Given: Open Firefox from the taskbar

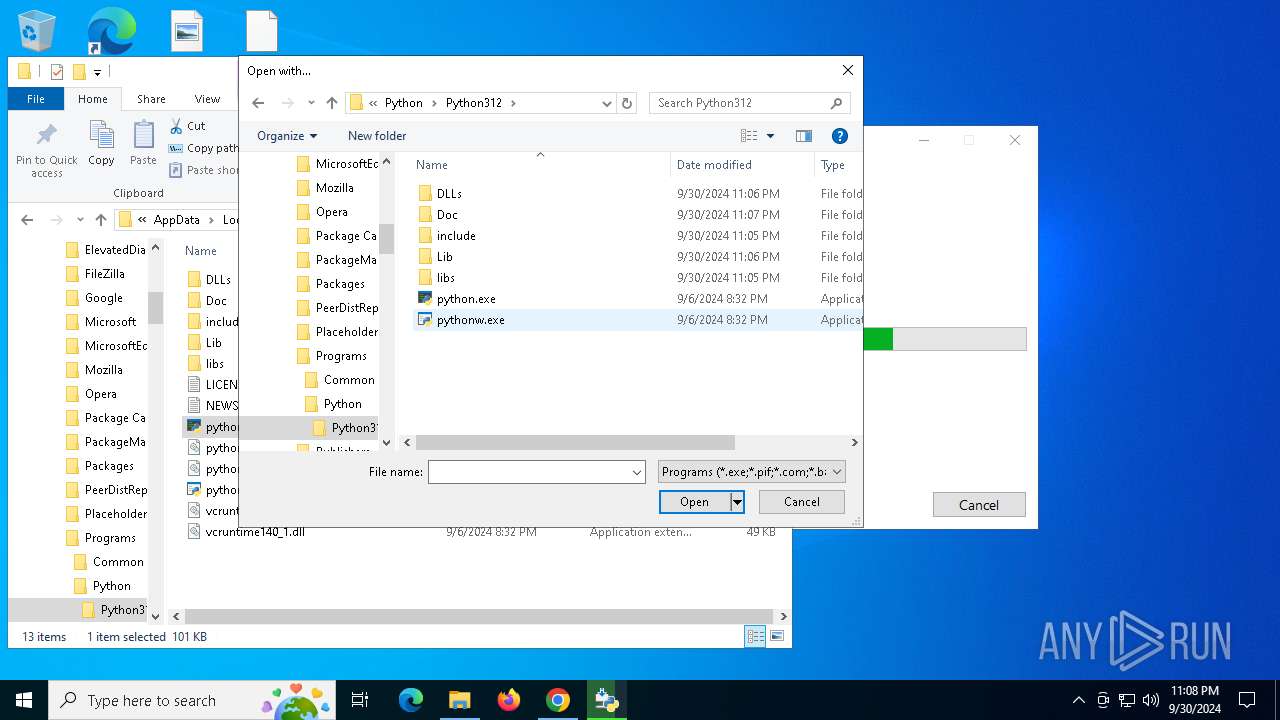Looking at the screenshot, I should pos(509,700).
